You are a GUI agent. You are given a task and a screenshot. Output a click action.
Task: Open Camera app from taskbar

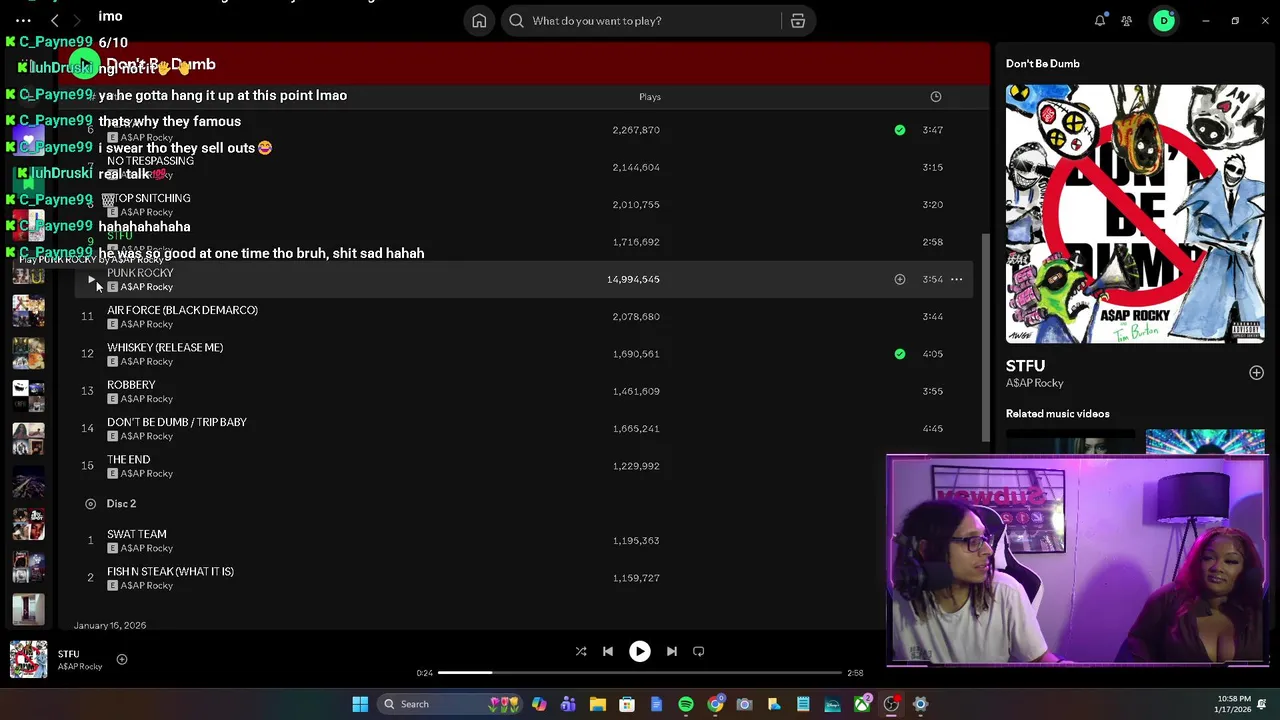point(744,704)
